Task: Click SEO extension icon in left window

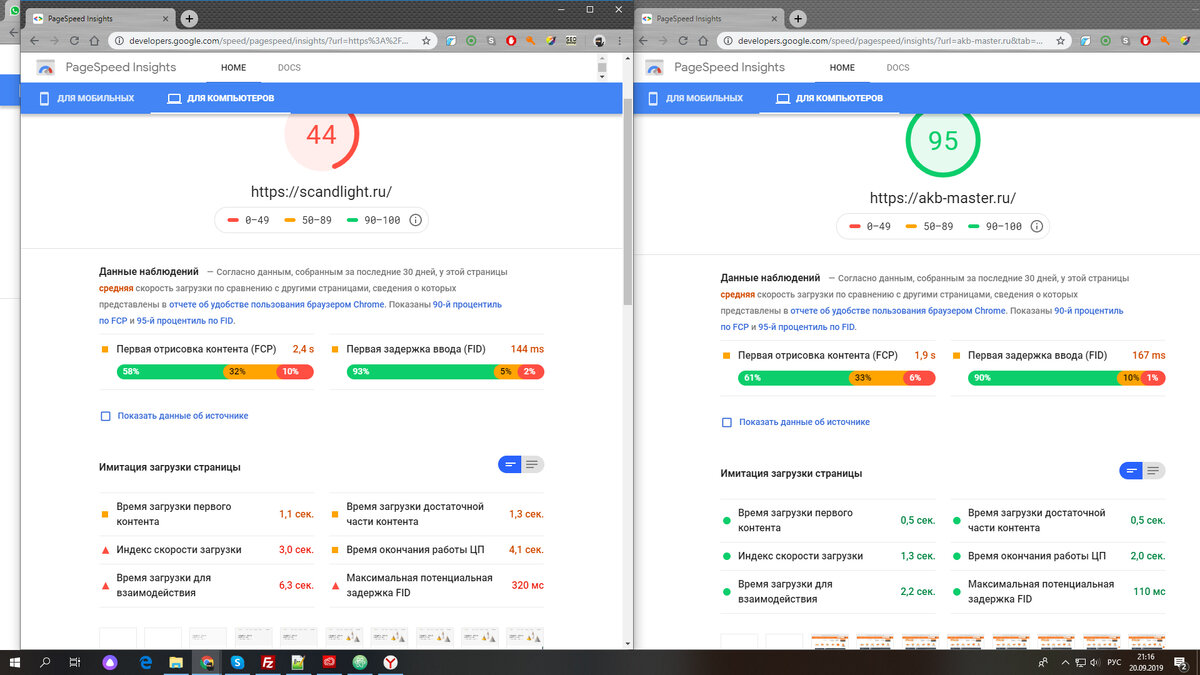Action: click(x=571, y=41)
